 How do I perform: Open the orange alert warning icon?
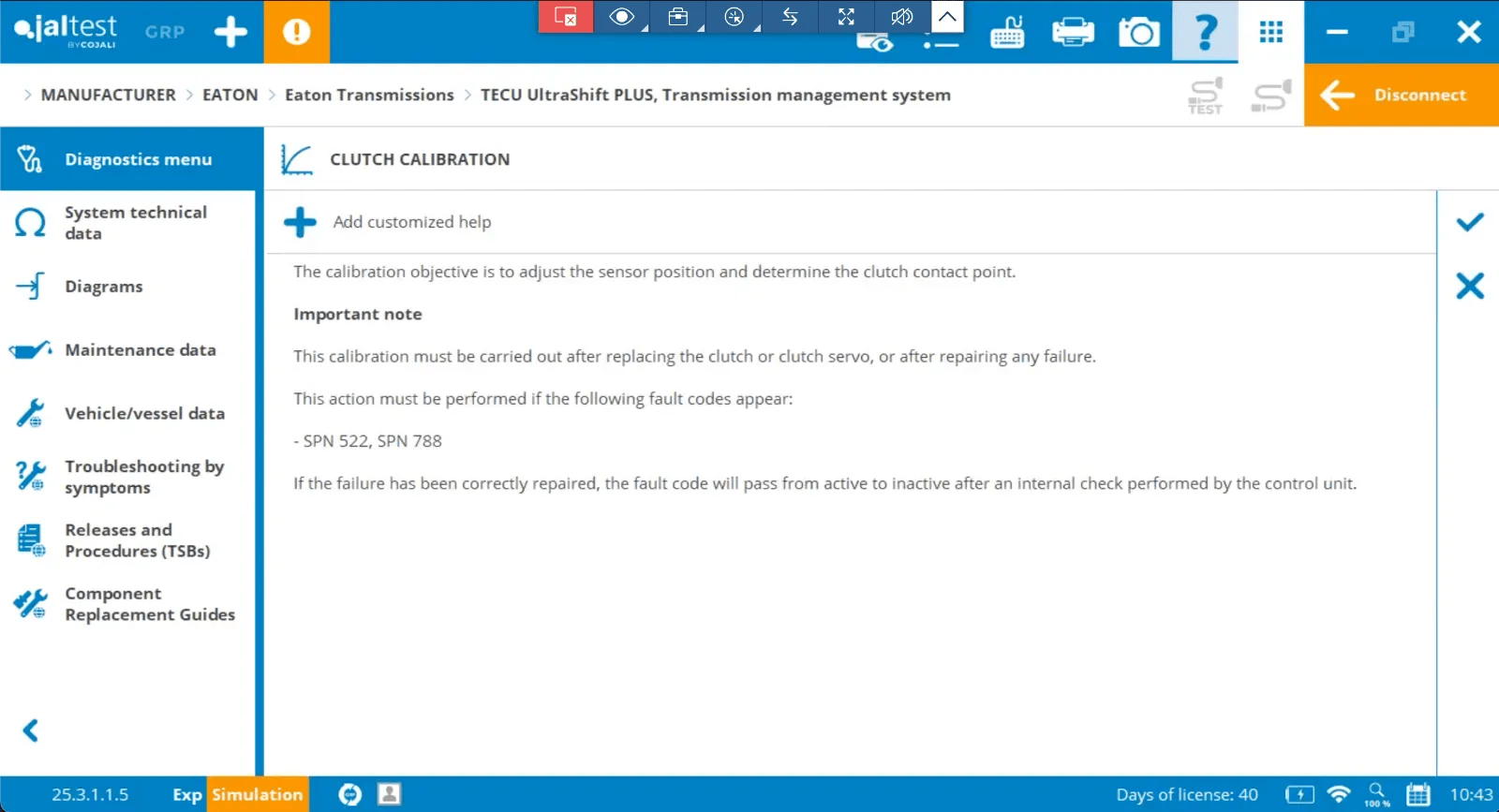[x=296, y=32]
